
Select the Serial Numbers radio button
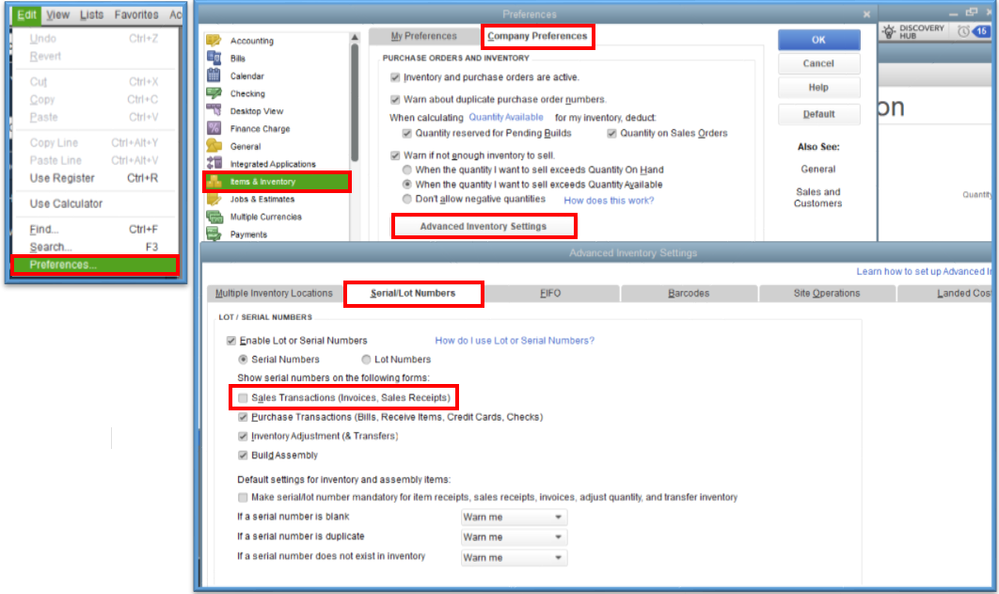(x=243, y=359)
